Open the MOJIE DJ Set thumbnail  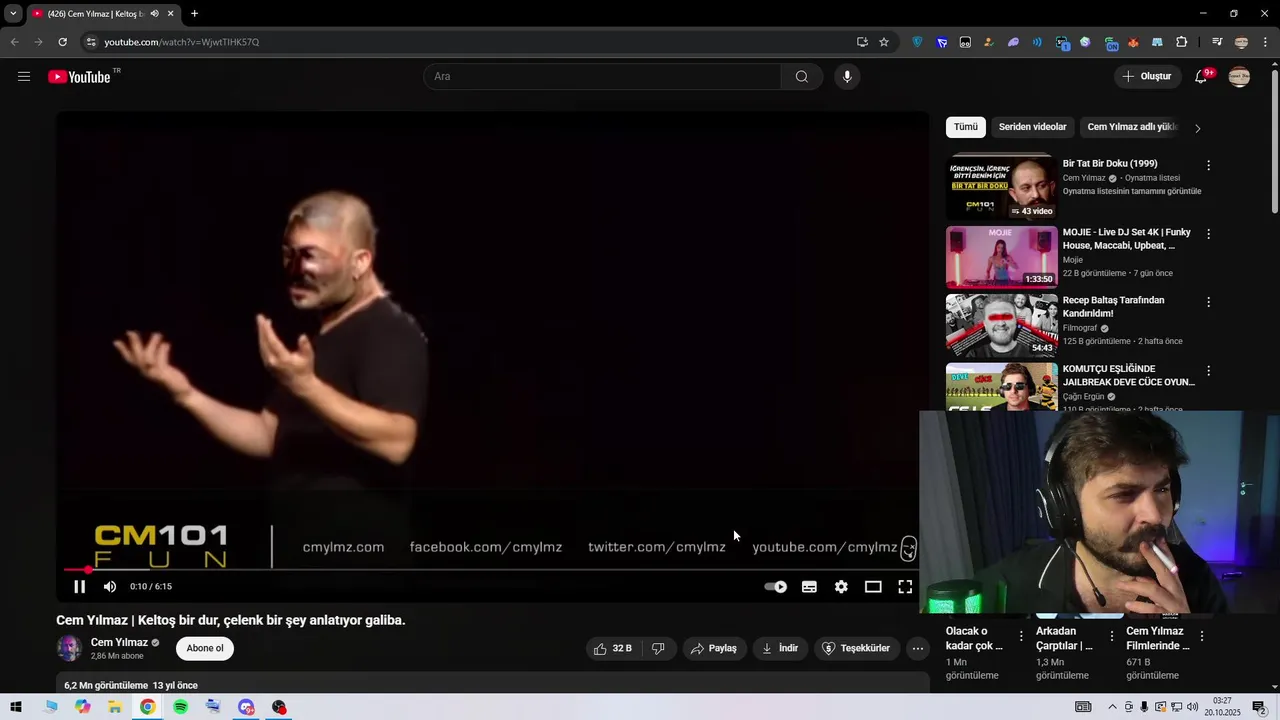[x=1001, y=257]
